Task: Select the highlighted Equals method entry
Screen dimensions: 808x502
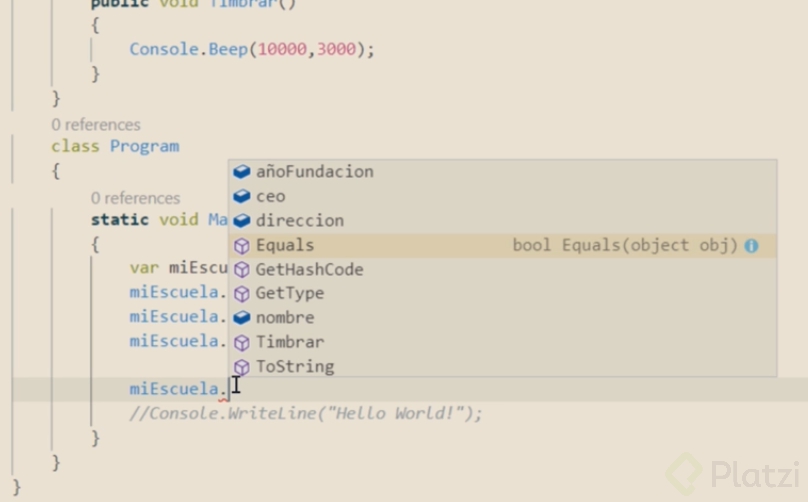Action: coord(502,245)
